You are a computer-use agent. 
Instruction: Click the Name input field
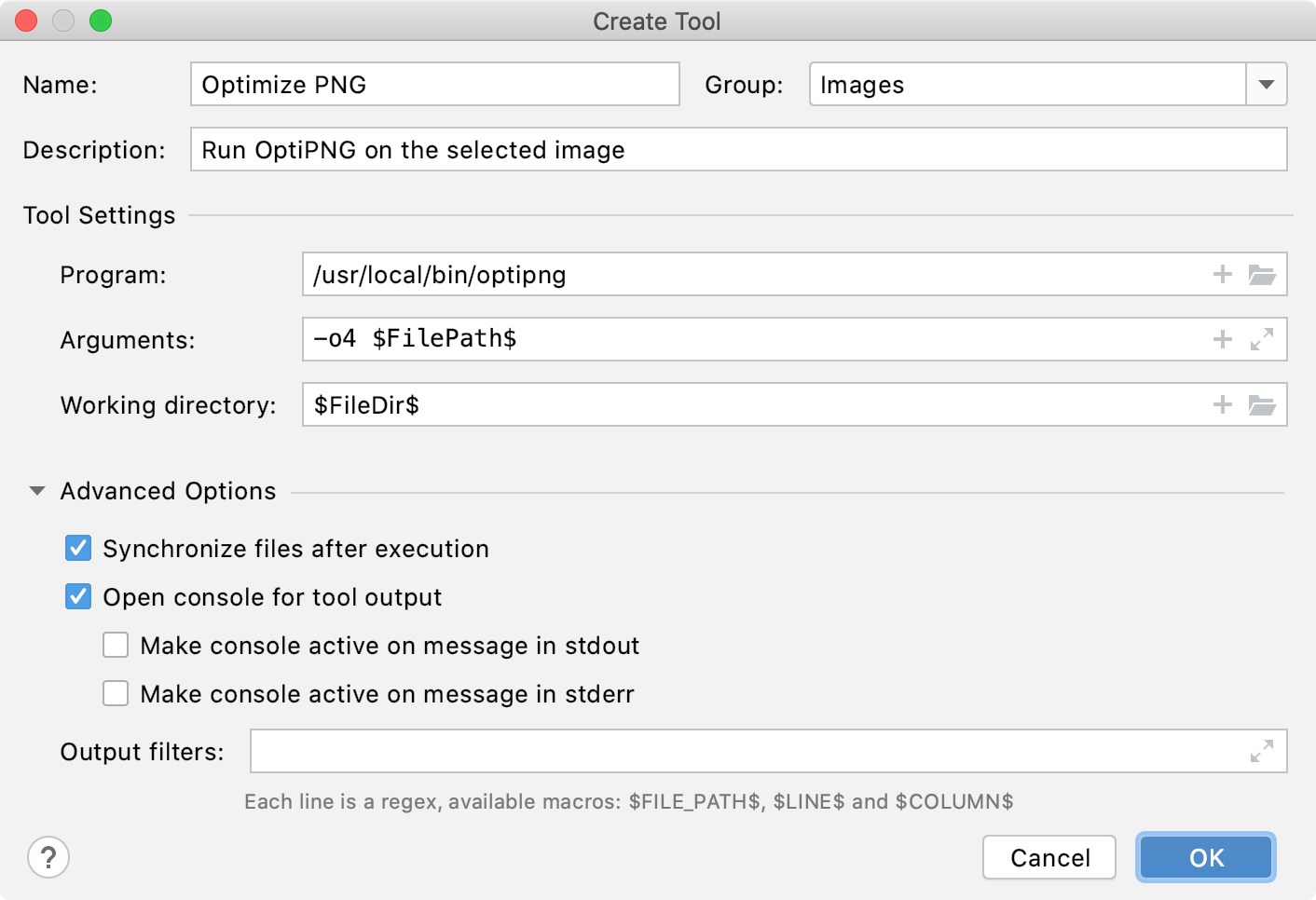click(x=433, y=84)
